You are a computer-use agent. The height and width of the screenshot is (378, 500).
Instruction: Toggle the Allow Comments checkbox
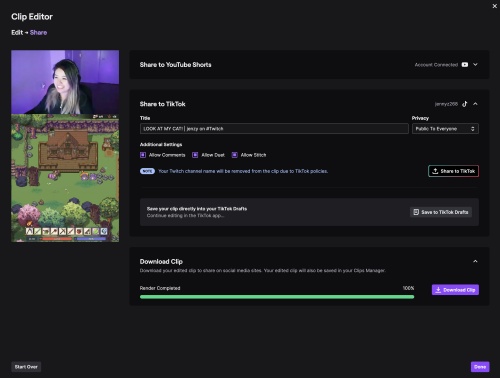pyautogui.click(x=143, y=155)
